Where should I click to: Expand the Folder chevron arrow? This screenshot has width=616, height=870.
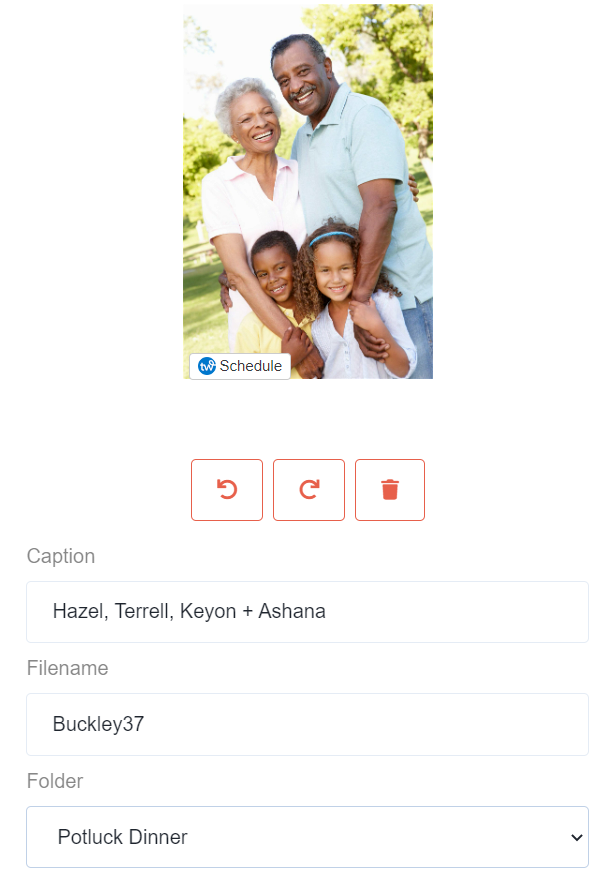pyautogui.click(x=577, y=837)
